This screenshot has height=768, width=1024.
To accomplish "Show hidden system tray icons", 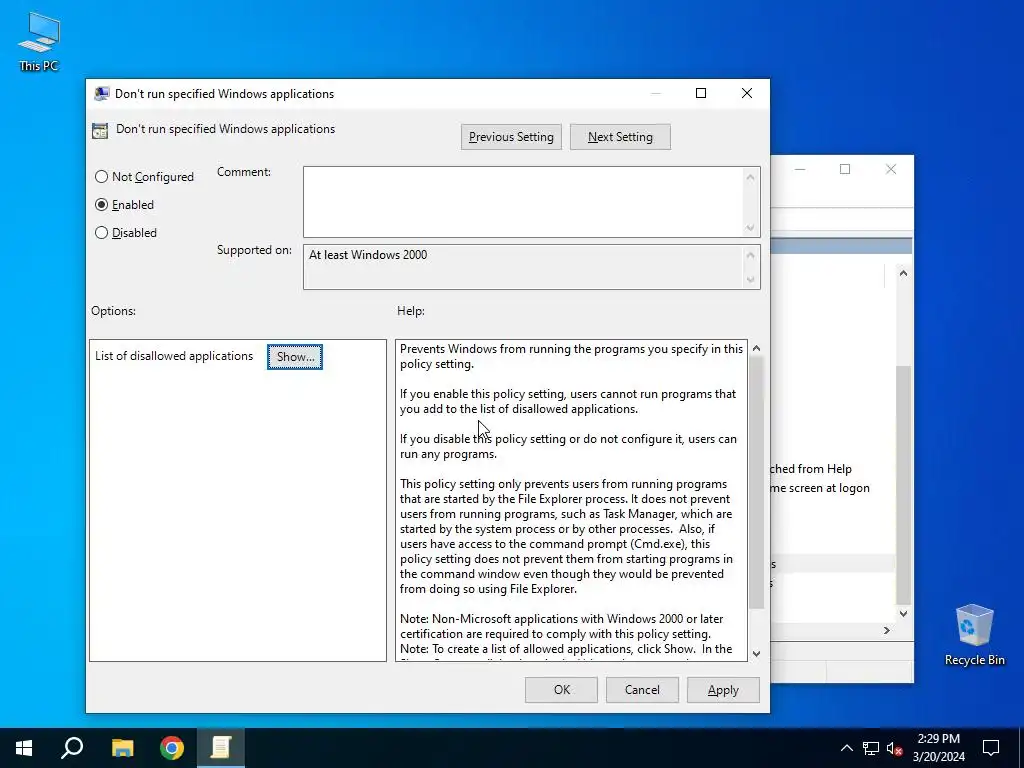I will coord(846,748).
